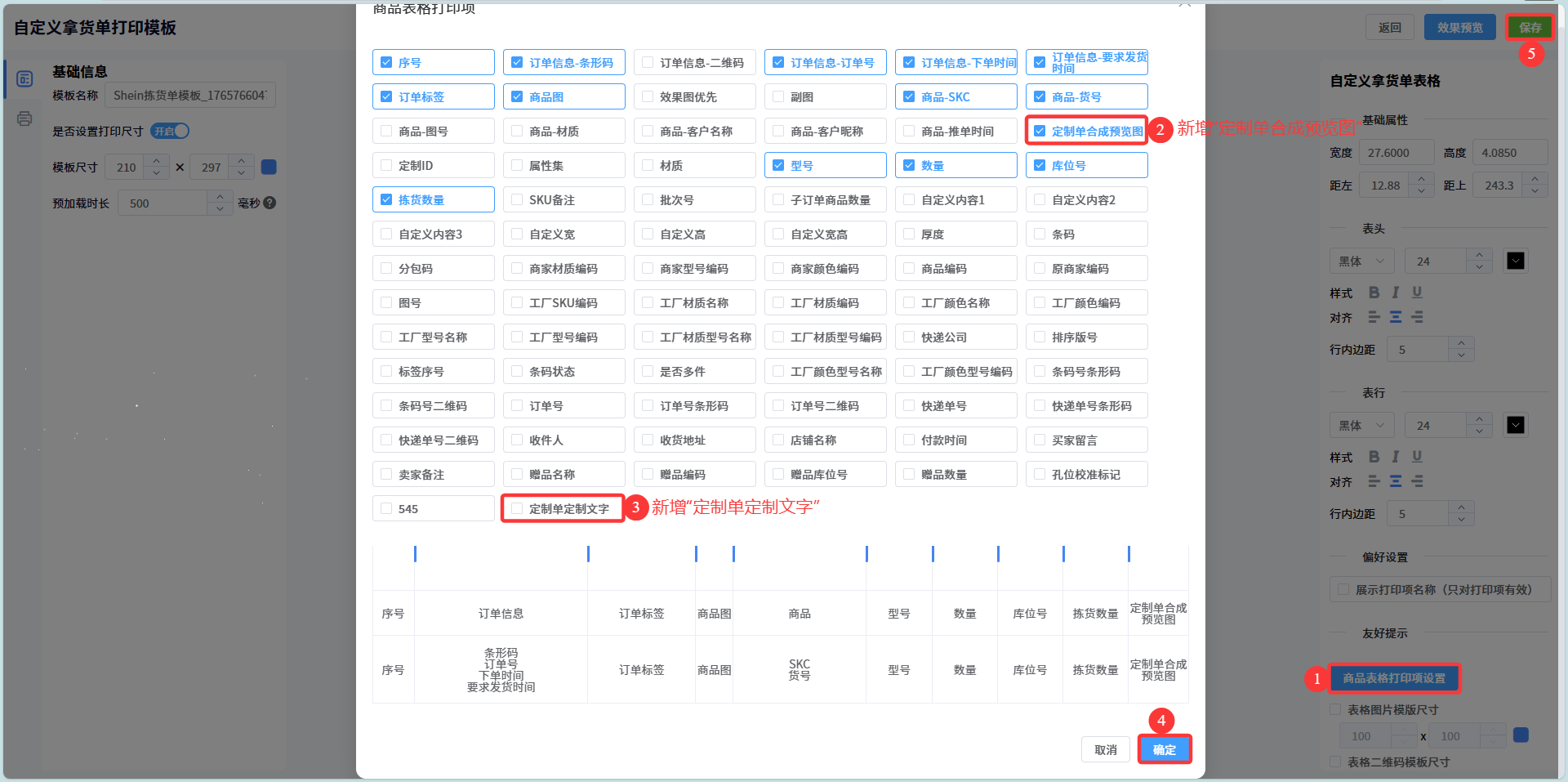Click the 取消 cancel button
This screenshot has height=782, width=1568.
1105,749
